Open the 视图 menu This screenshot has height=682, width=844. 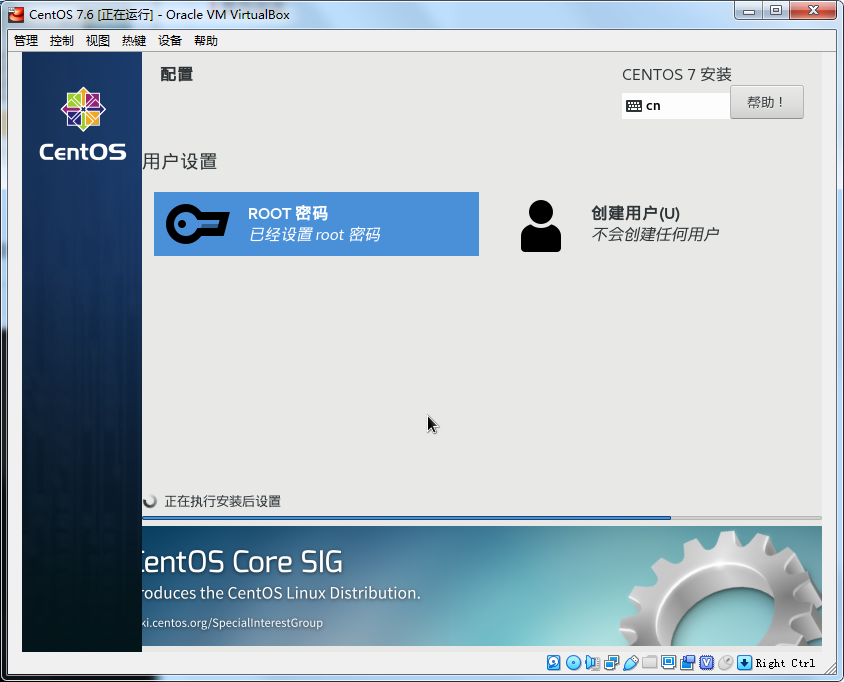coord(98,41)
